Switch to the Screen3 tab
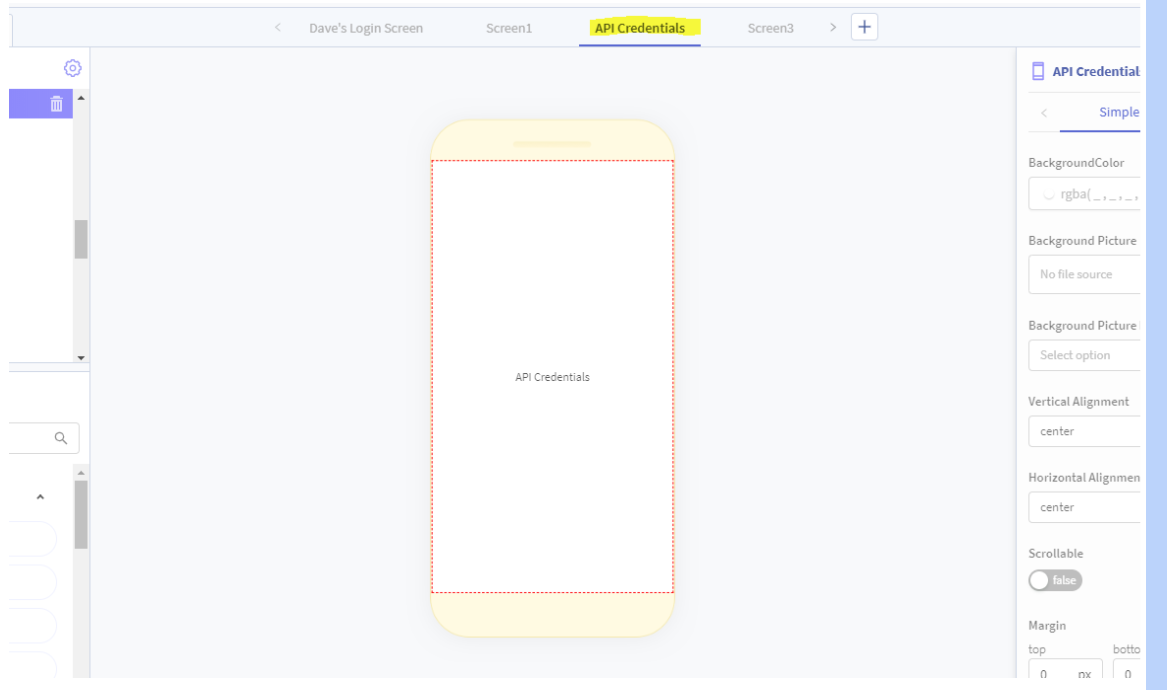Image resolution: width=1168 pixels, height=690 pixels. click(x=770, y=28)
